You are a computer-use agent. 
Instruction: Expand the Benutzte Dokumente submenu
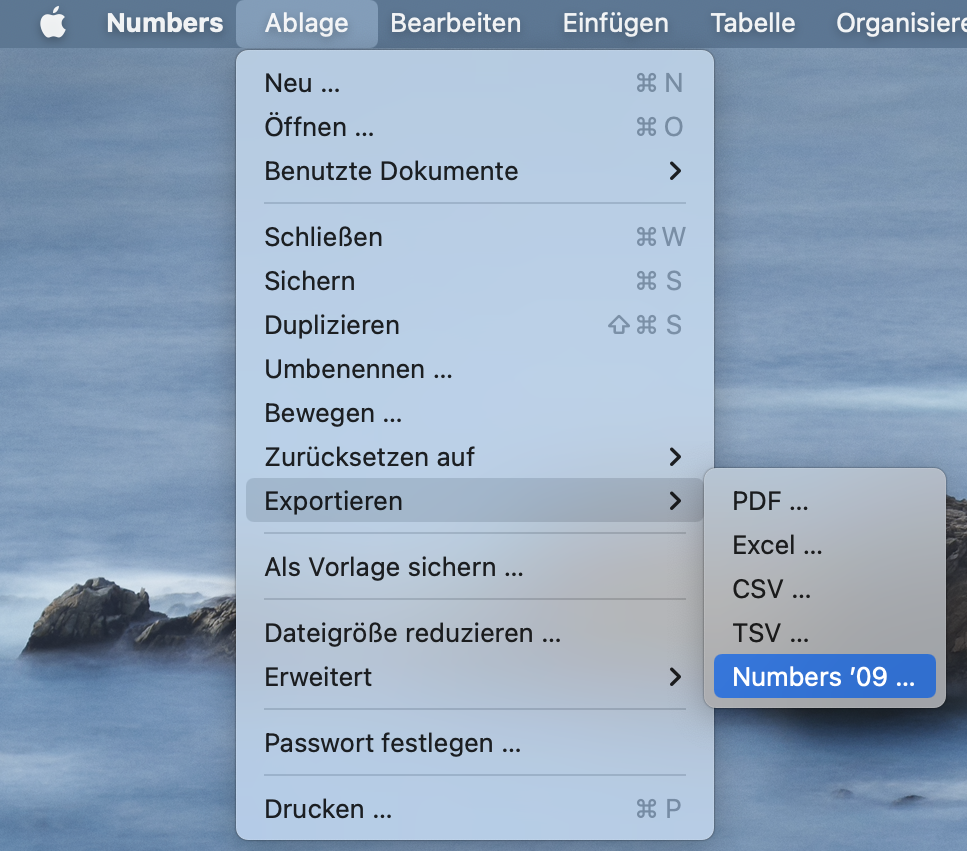391,171
